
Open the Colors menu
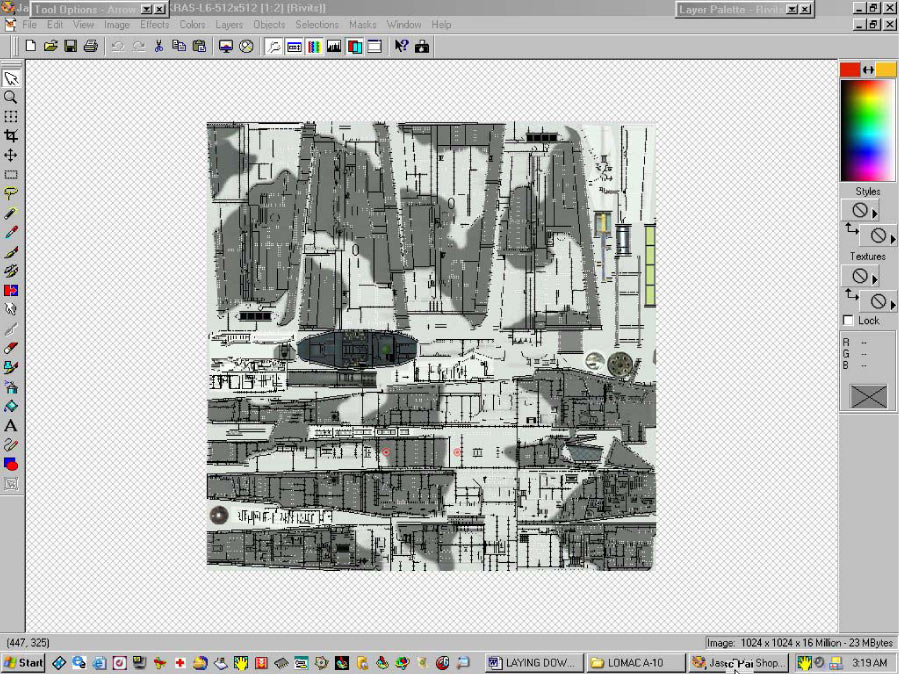pyautogui.click(x=192, y=25)
